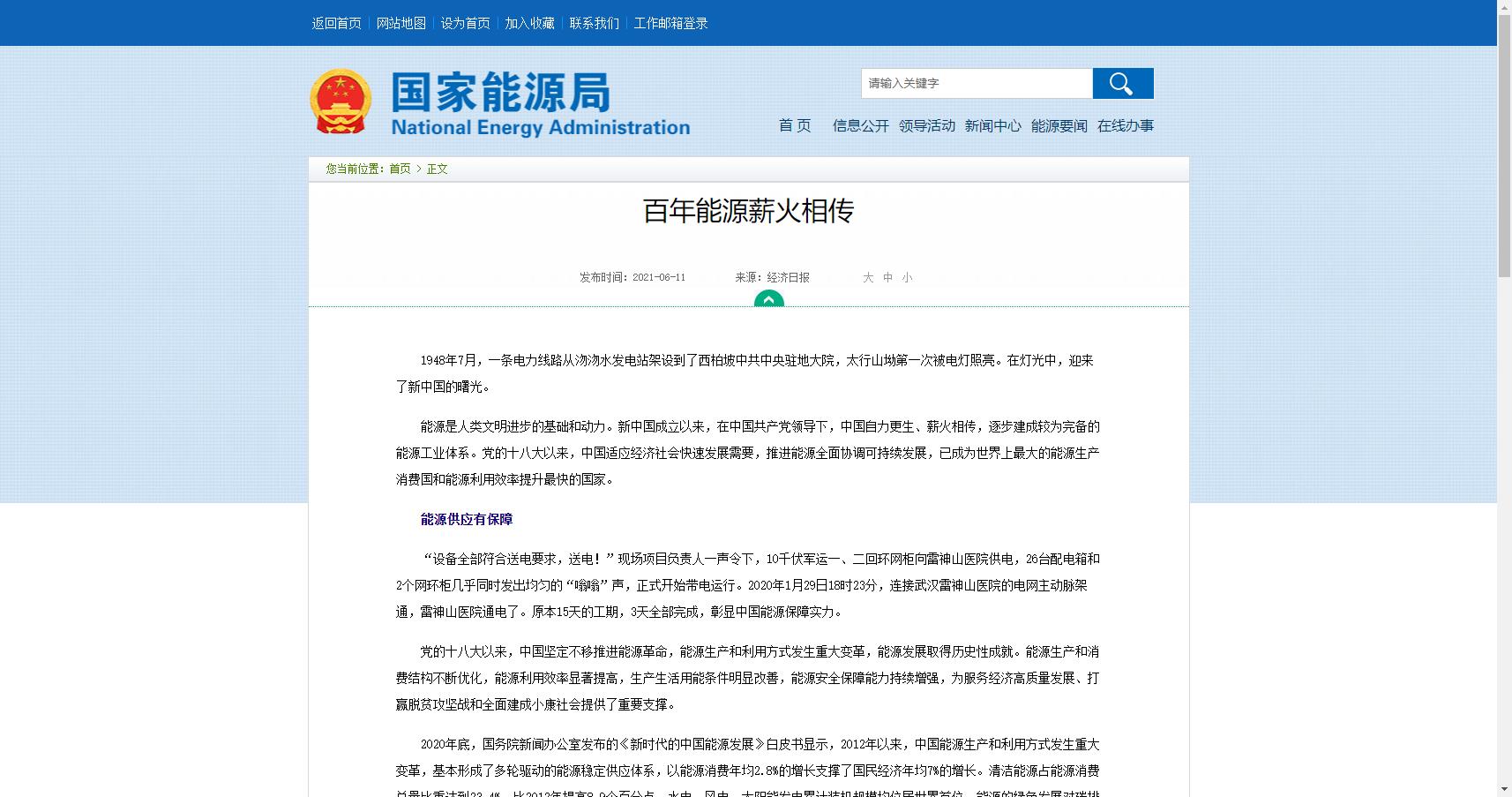Set font size to small (小)
The height and width of the screenshot is (797, 1512).
click(x=907, y=278)
